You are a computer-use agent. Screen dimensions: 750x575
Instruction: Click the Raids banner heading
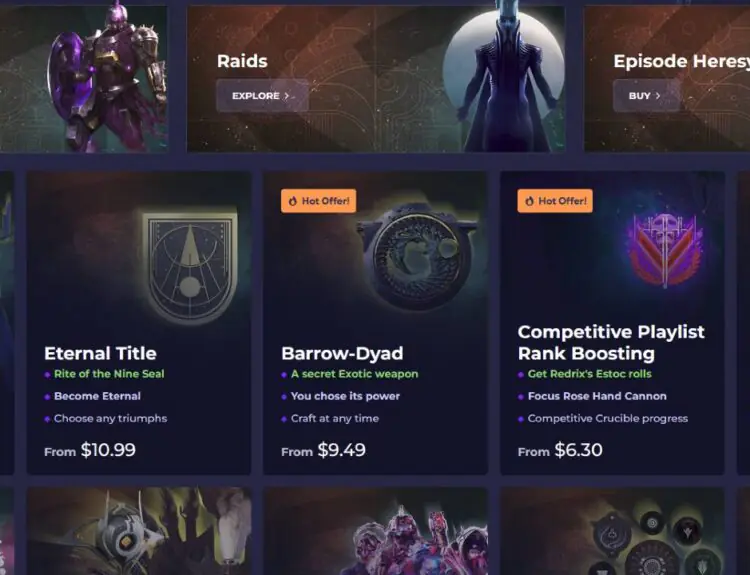(242, 61)
